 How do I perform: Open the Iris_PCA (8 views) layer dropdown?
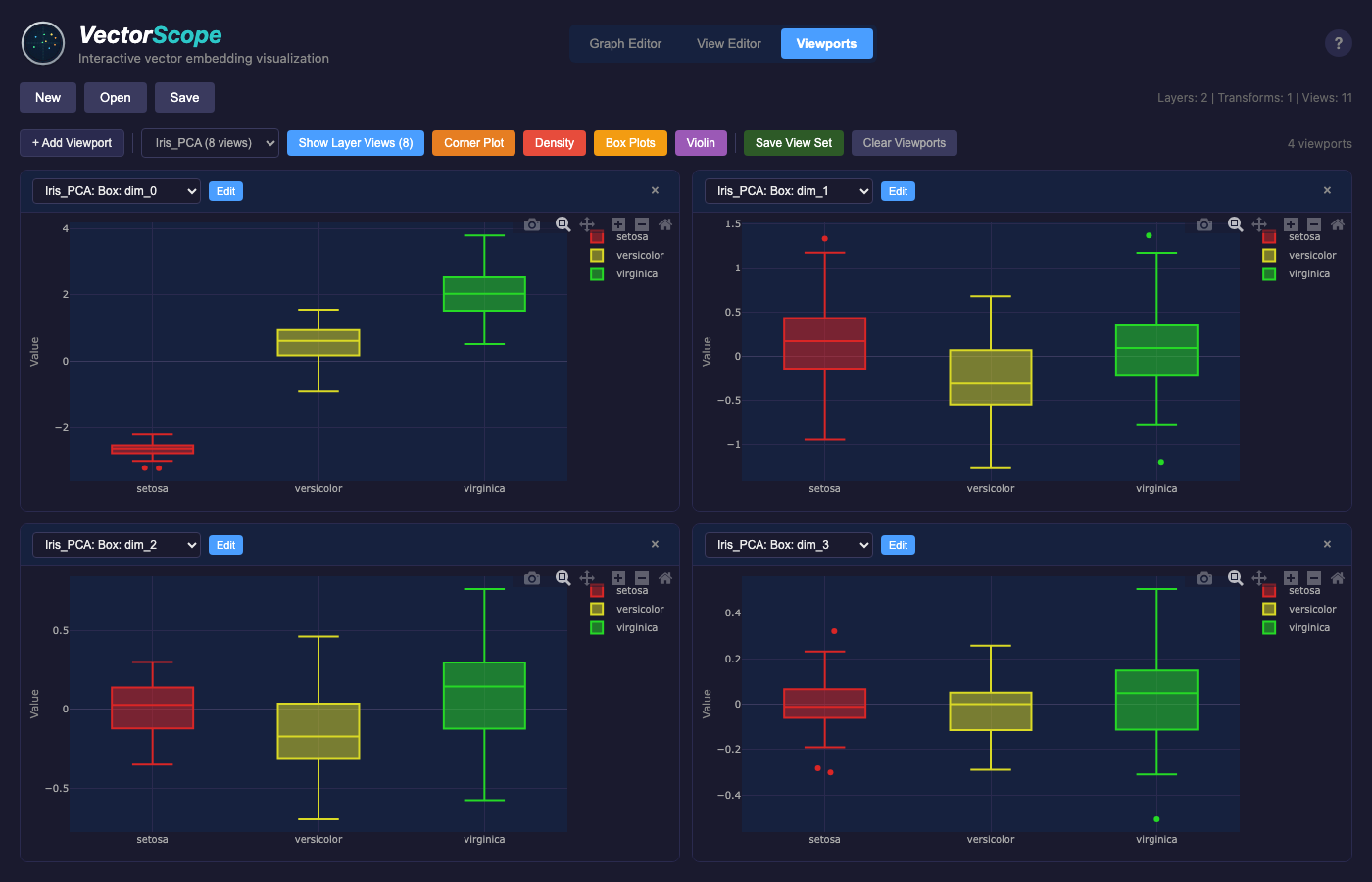click(x=210, y=143)
